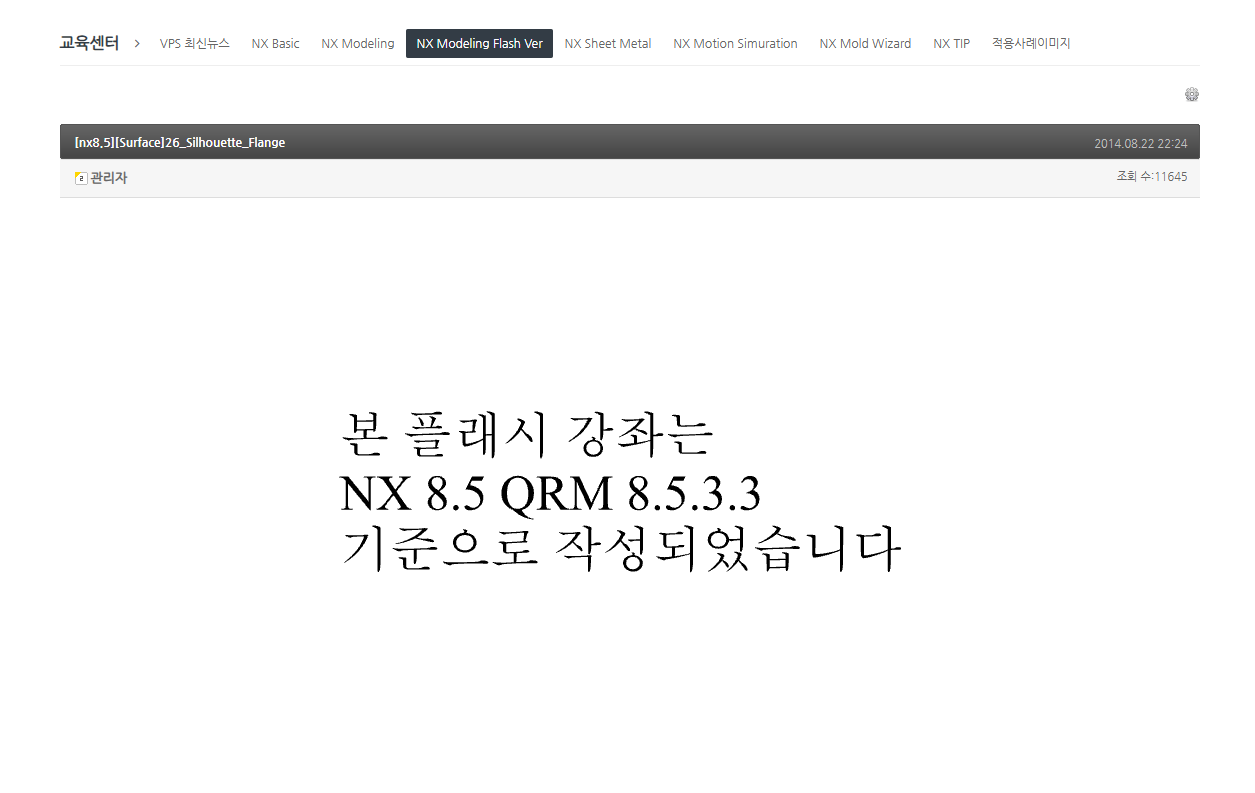
Task: Click the settings gear icon
Action: 1192,94
